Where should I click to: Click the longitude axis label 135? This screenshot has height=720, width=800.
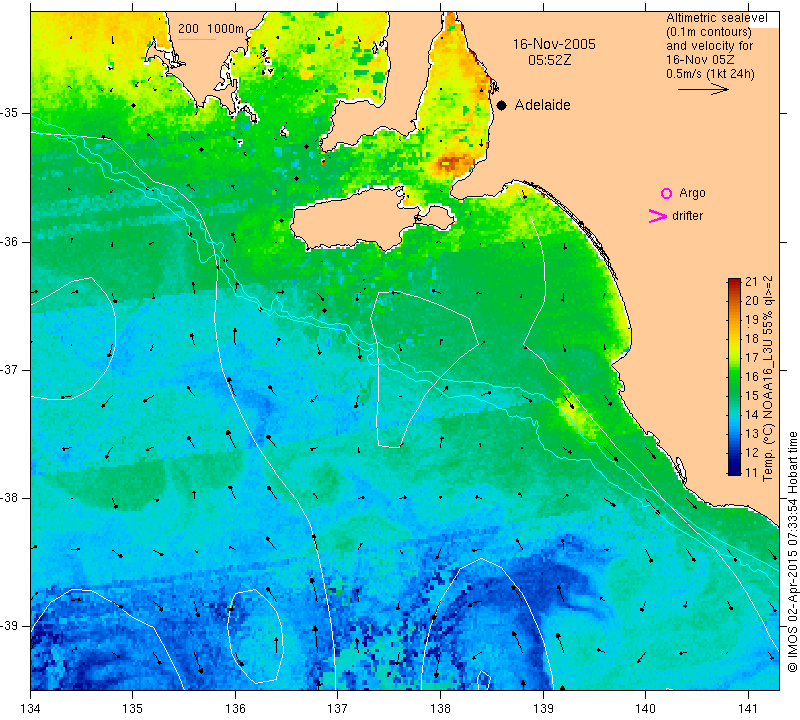133,709
